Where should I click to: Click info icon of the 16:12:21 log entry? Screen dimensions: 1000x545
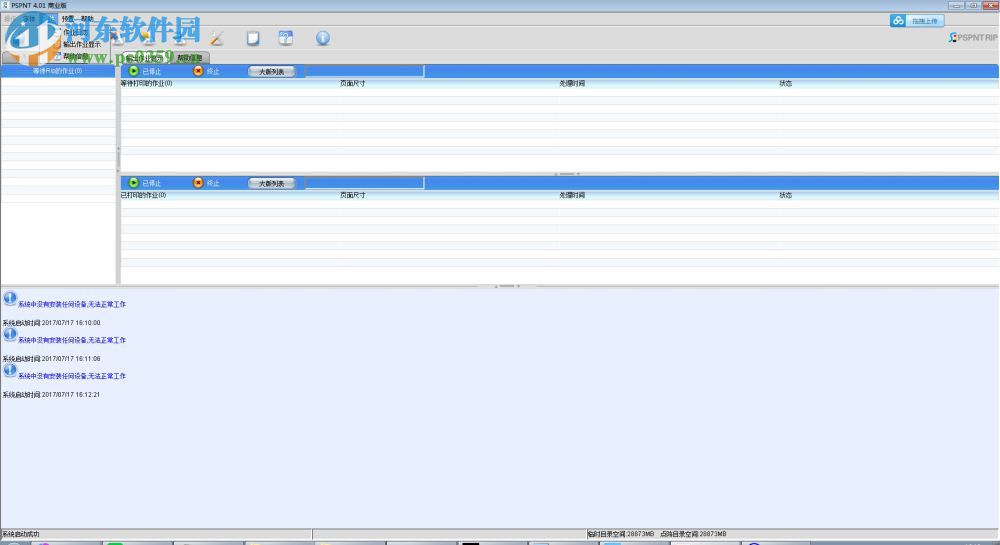point(10,370)
